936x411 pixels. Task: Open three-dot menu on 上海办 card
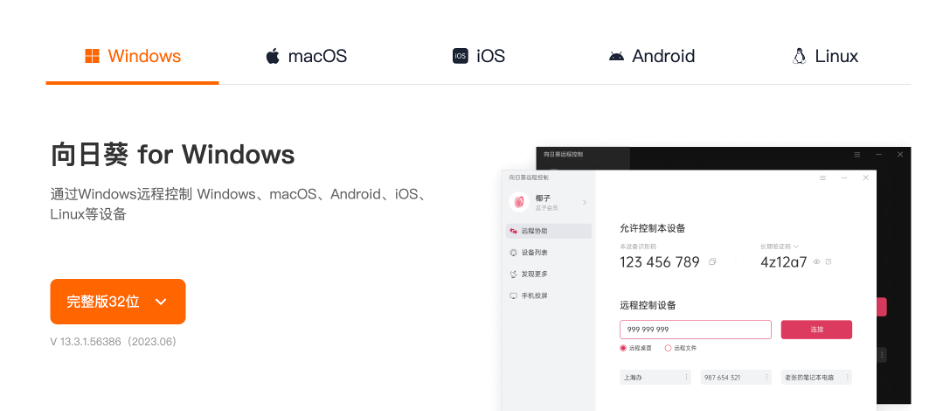(686, 378)
